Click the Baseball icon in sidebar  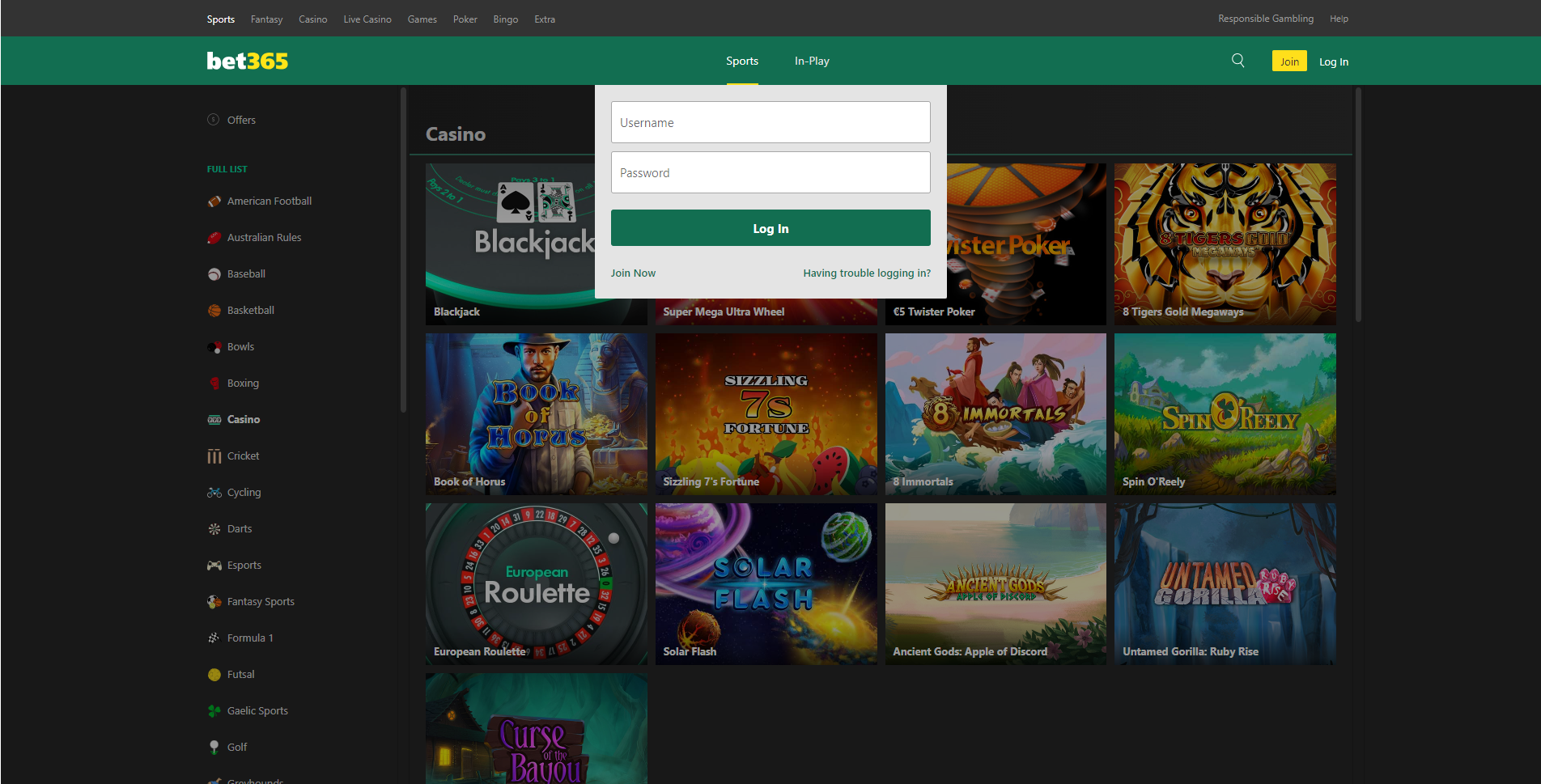[214, 273]
